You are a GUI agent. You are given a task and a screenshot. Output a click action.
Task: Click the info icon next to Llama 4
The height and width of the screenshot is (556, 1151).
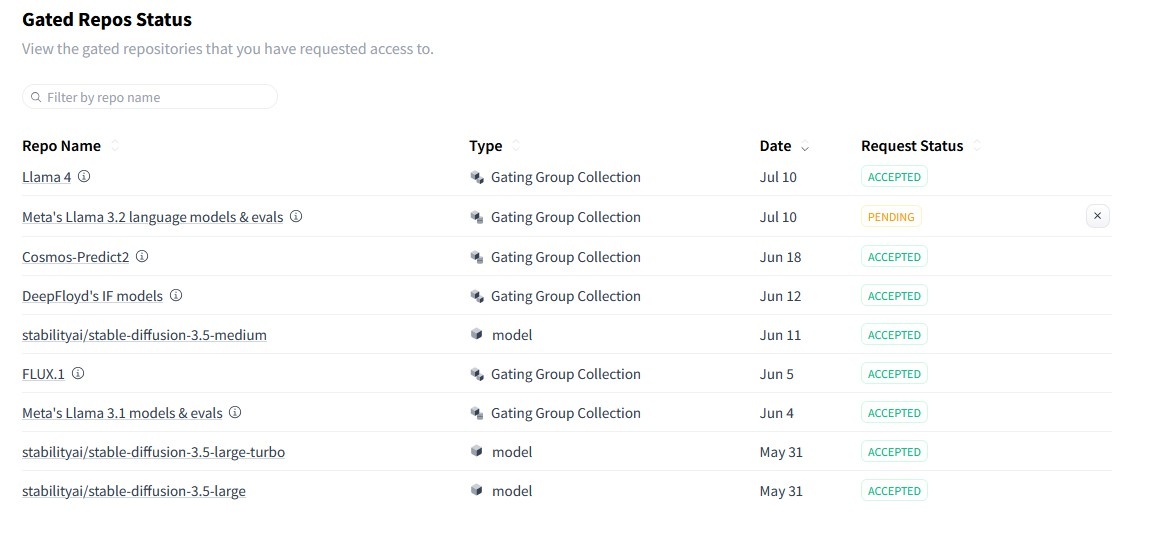[x=84, y=177]
